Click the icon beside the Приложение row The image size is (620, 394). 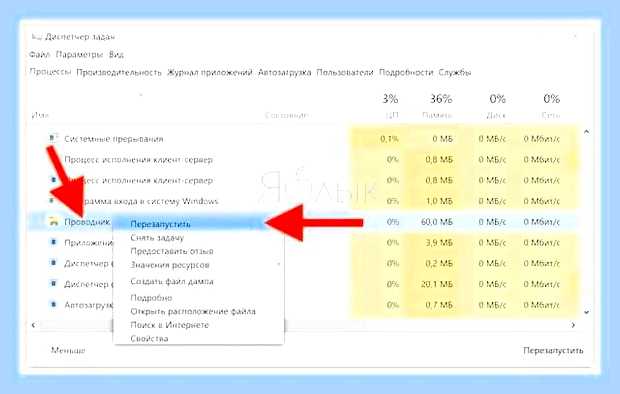click(x=53, y=242)
